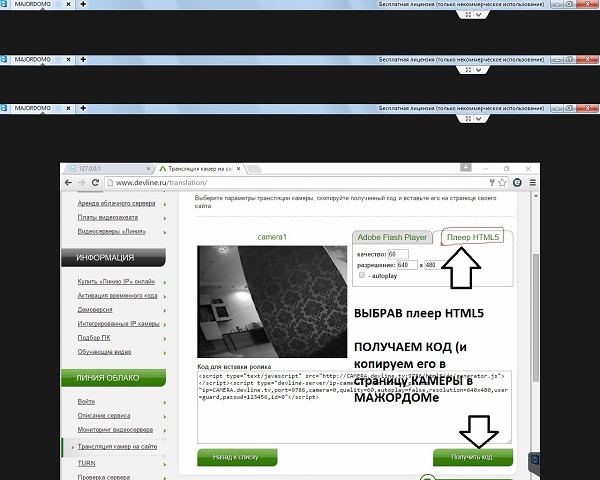Open Аренда облачного сервера link
This screenshot has height=480, width=600.
pos(116,203)
